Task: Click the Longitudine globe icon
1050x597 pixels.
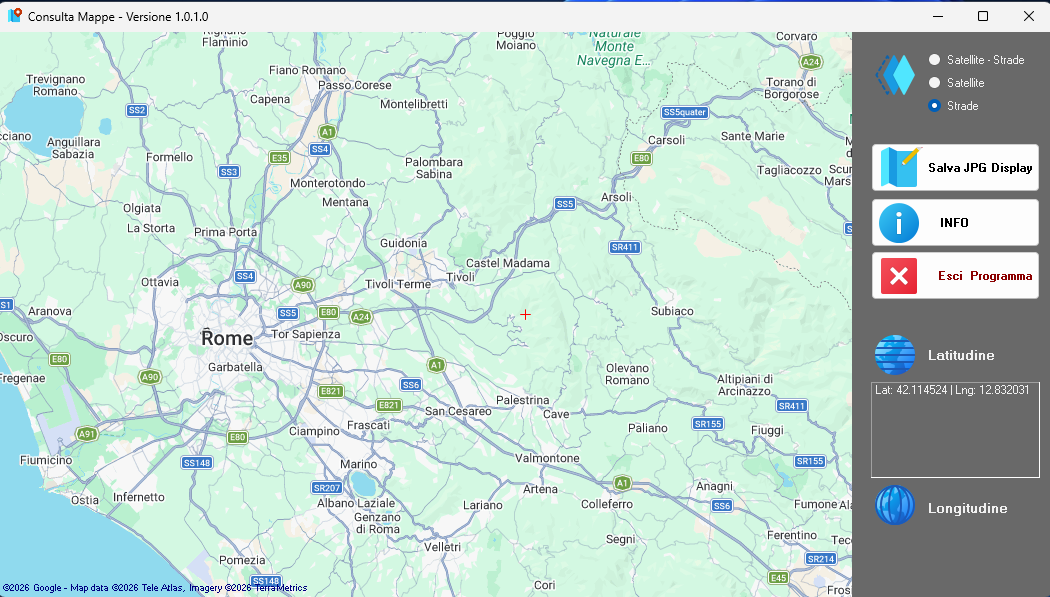Action: pos(895,505)
